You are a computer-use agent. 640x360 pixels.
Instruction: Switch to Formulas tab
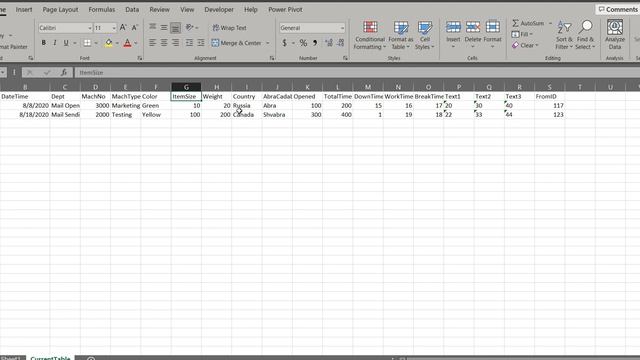click(102, 9)
